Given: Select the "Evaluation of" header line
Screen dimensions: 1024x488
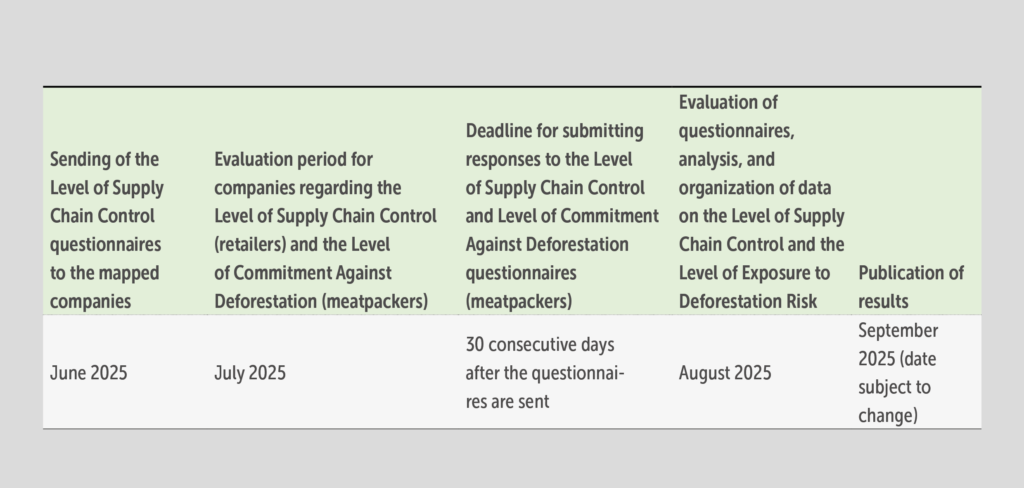Looking at the screenshot, I should coord(728,102).
